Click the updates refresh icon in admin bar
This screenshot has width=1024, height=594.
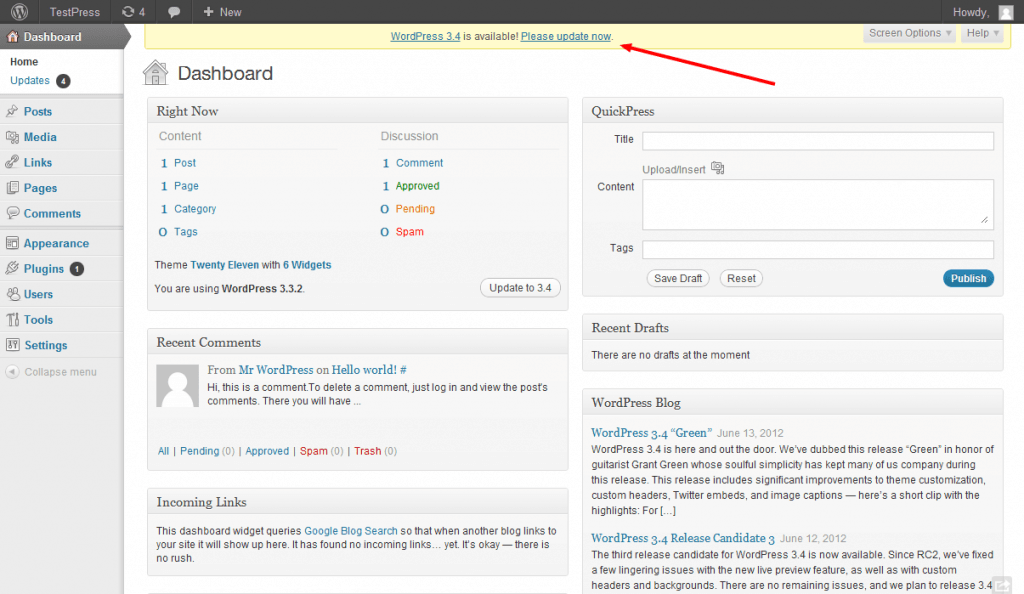coord(128,12)
